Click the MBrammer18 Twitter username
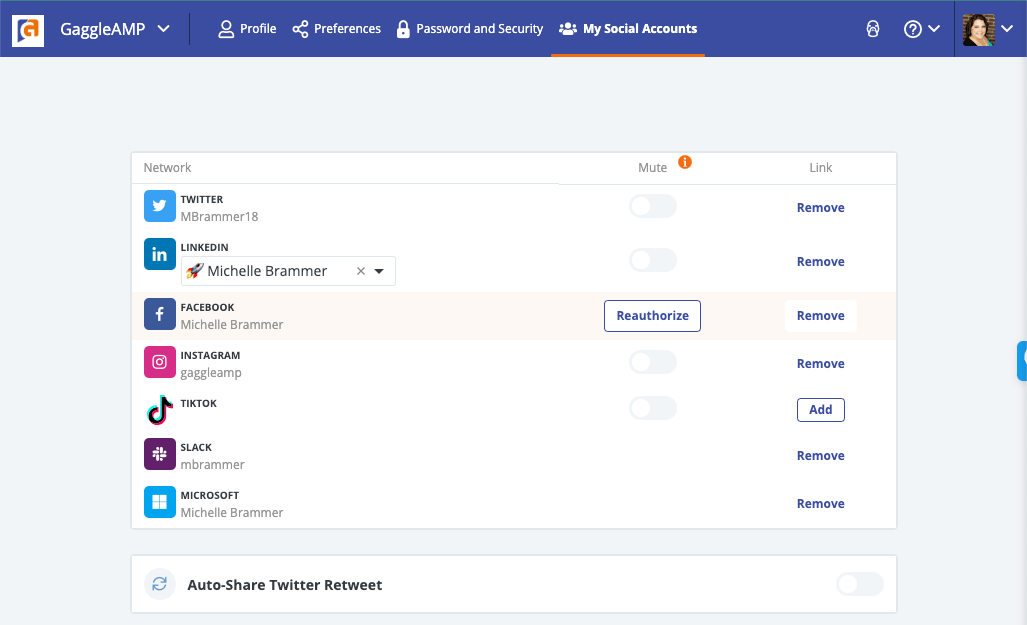 tap(219, 217)
